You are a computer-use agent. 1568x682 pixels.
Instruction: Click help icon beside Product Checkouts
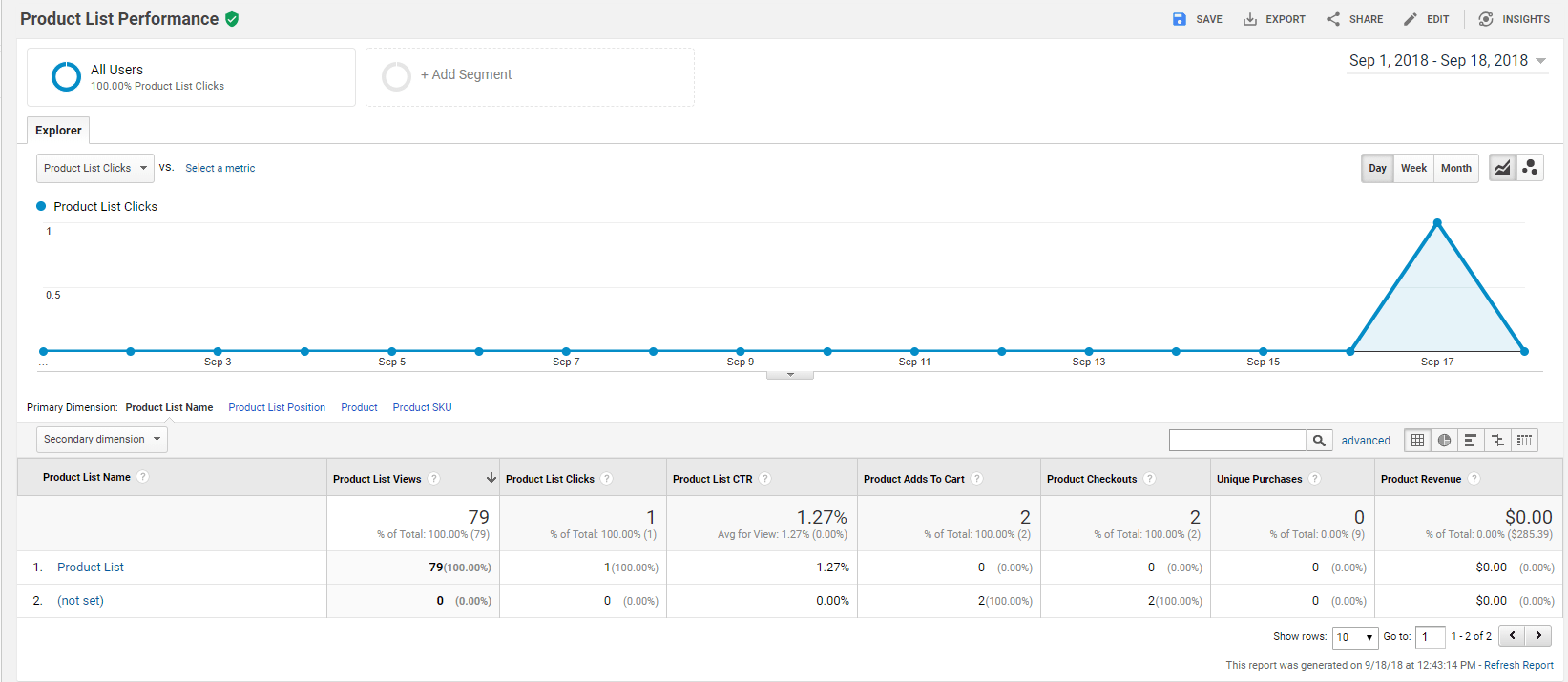(x=1149, y=479)
